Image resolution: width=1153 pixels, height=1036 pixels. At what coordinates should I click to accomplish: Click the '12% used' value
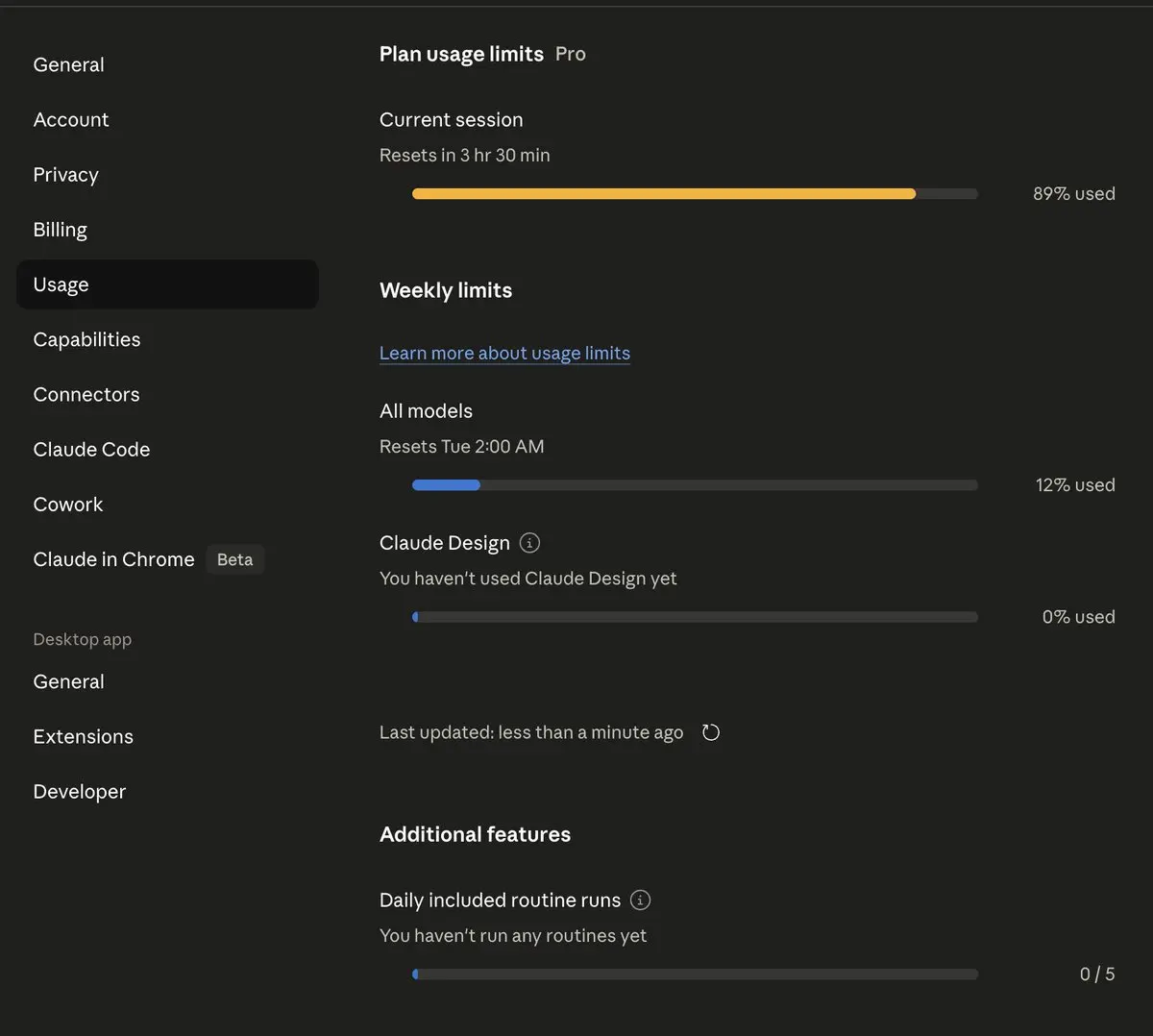1075,484
